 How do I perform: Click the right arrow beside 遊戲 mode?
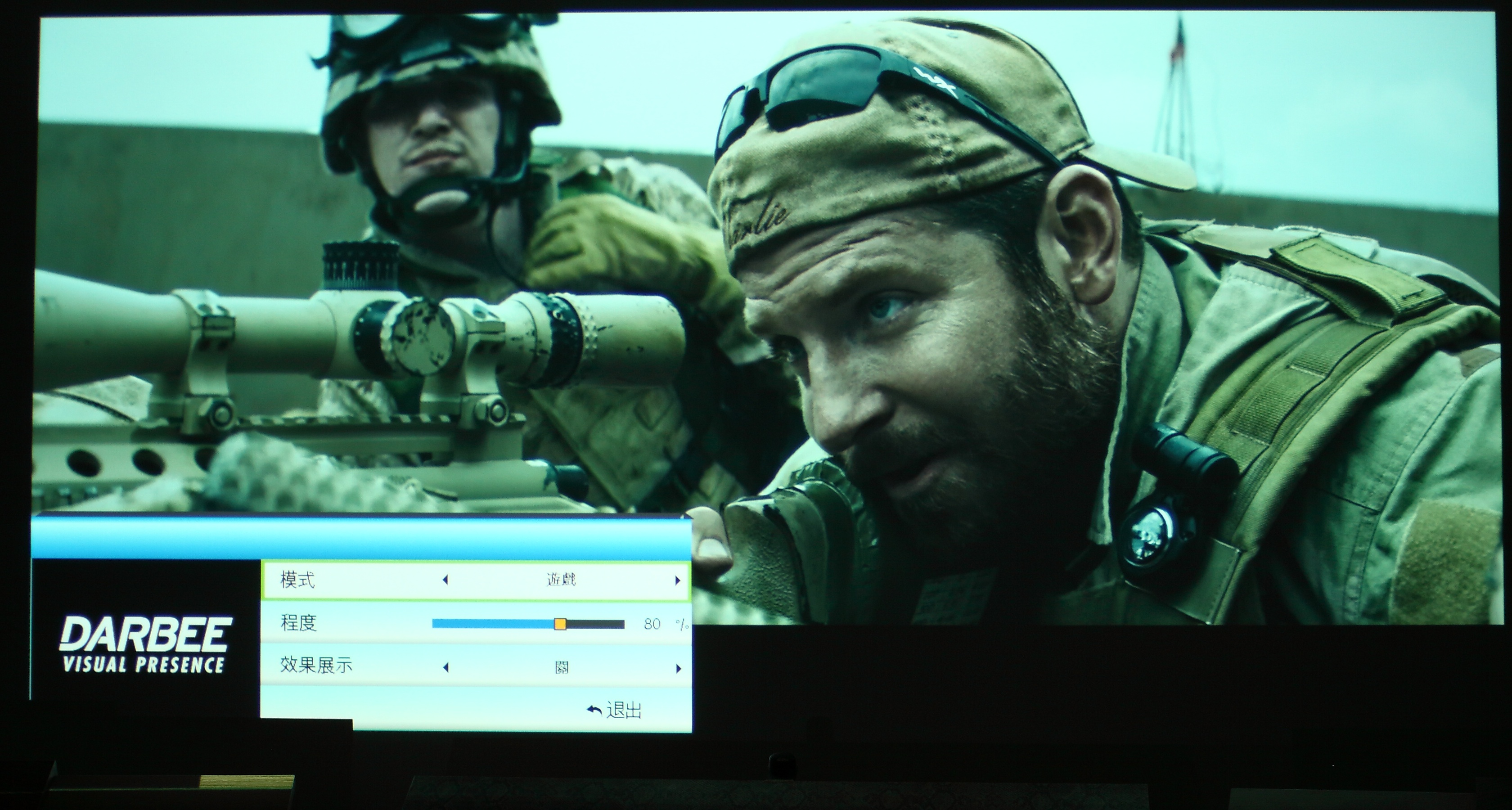[x=677, y=580]
